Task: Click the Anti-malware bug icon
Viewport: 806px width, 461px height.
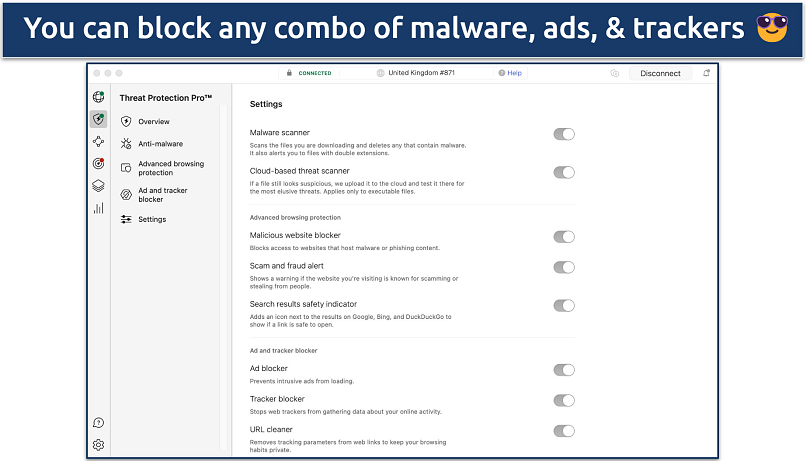Action: pos(126,144)
